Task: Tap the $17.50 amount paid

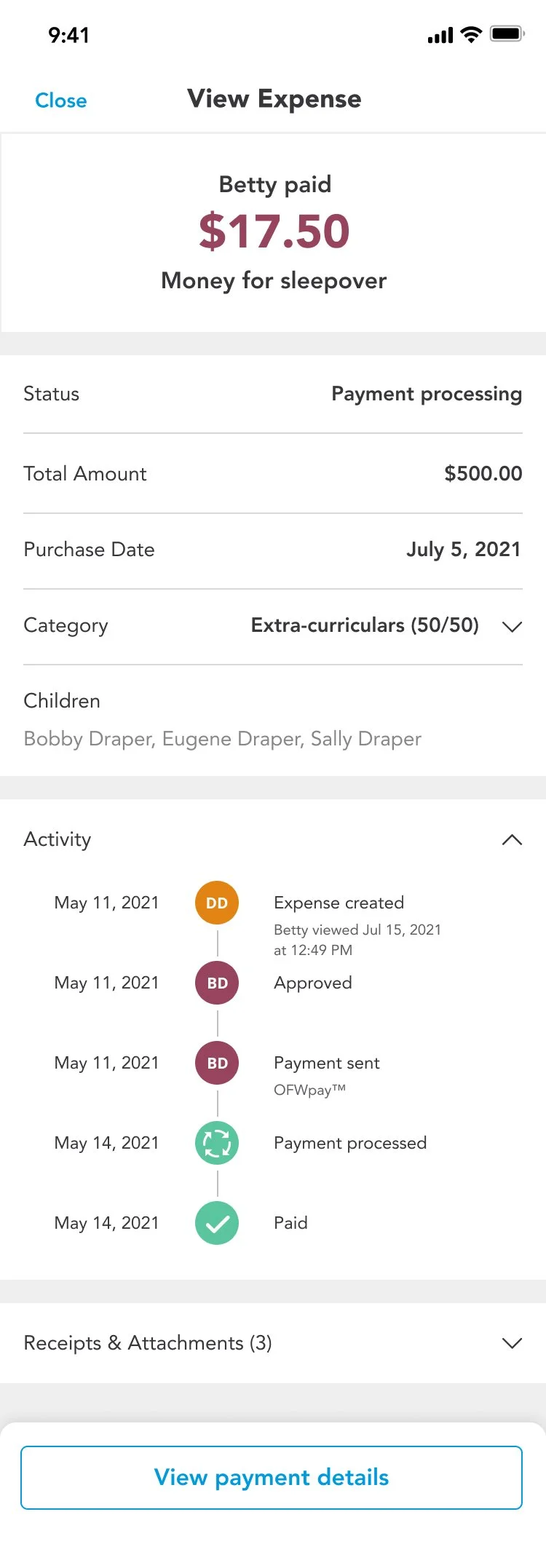Action: [274, 231]
